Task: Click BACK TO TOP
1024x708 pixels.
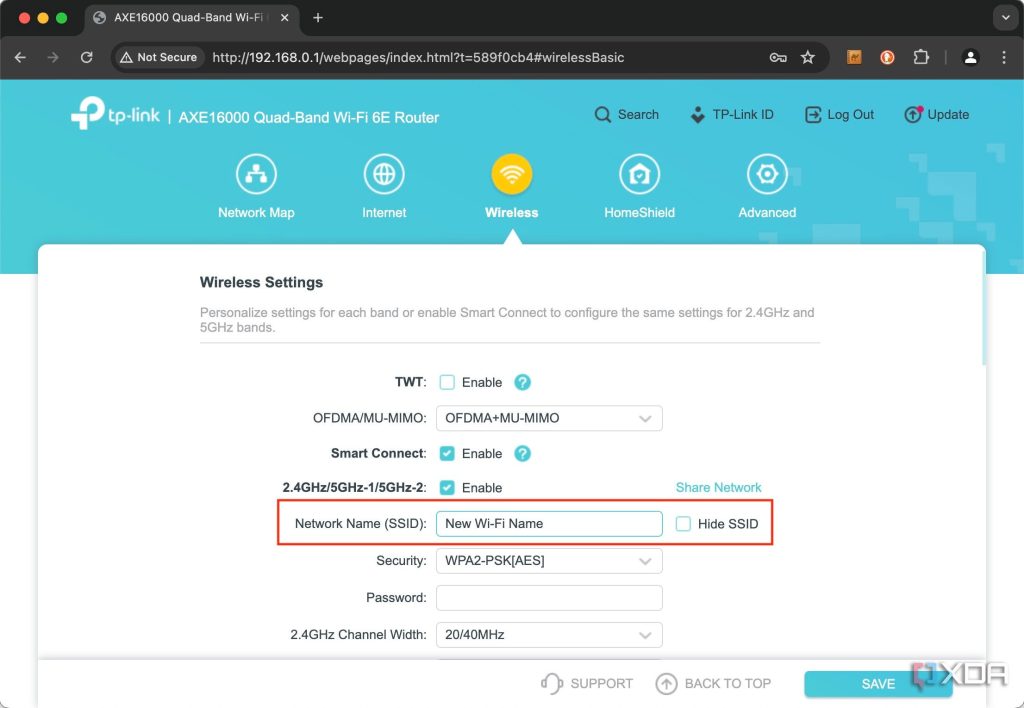Action: click(713, 683)
